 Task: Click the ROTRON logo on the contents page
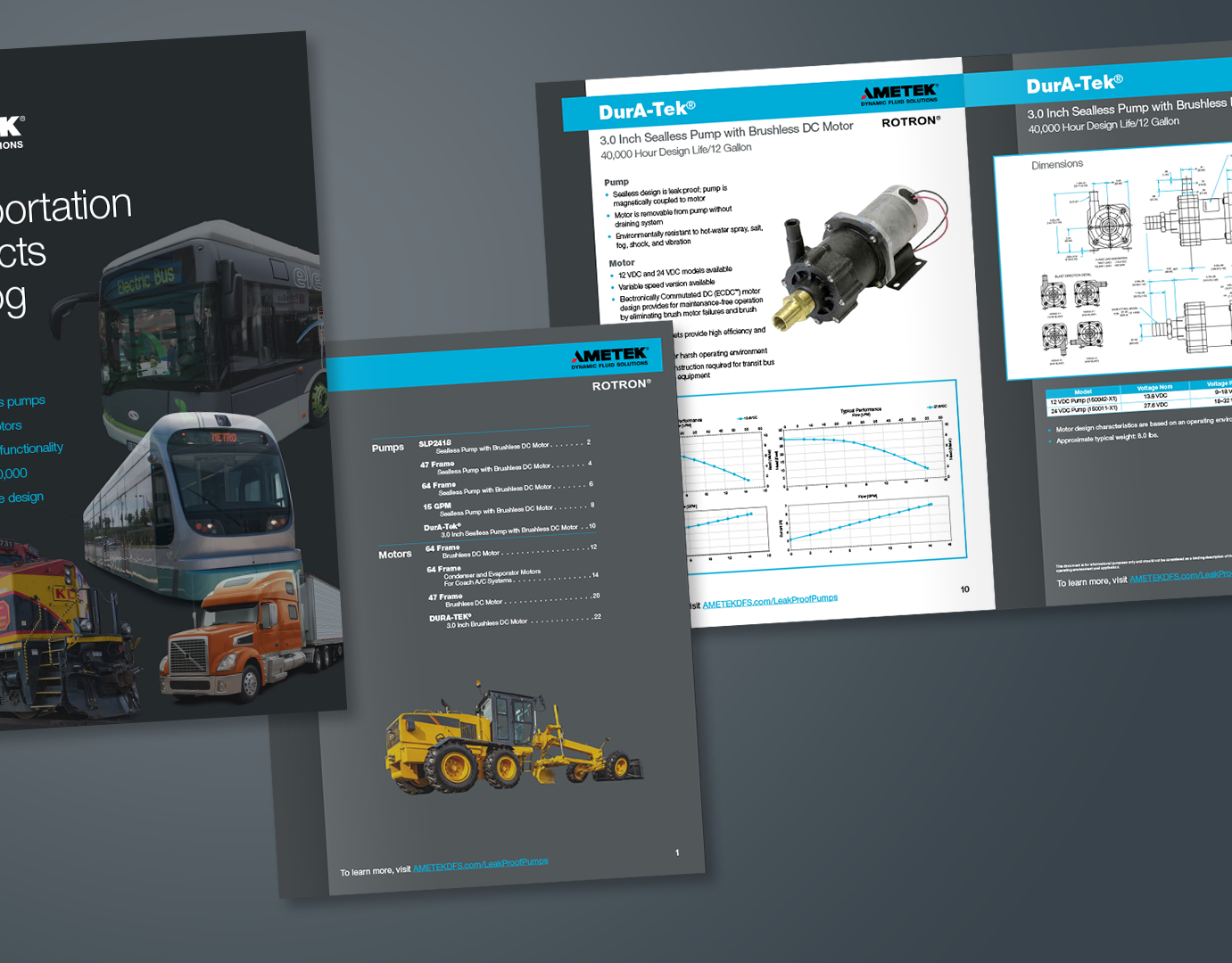click(x=622, y=385)
